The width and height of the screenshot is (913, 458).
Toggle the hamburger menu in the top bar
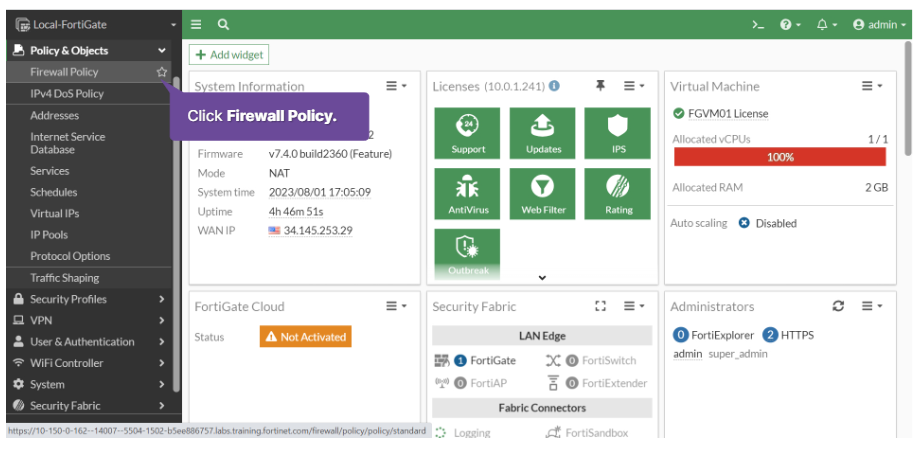(196, 24)
